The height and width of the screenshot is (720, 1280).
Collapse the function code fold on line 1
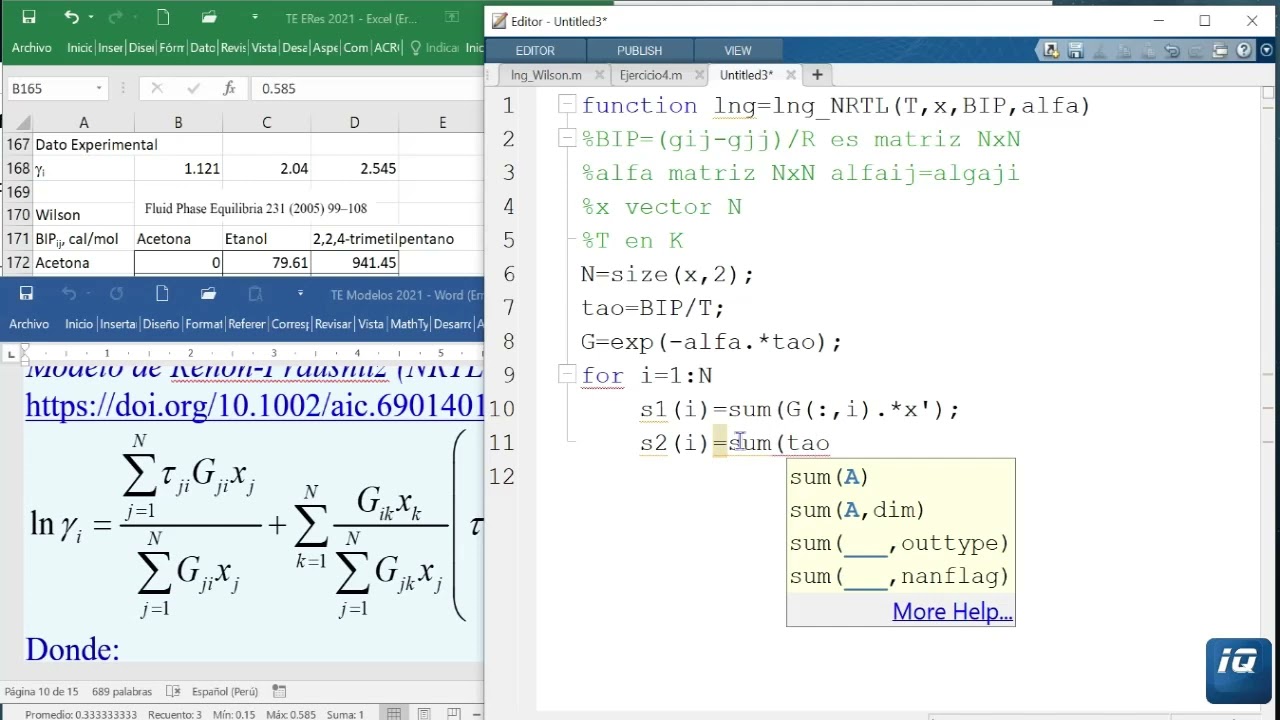[x=567, y=104]
